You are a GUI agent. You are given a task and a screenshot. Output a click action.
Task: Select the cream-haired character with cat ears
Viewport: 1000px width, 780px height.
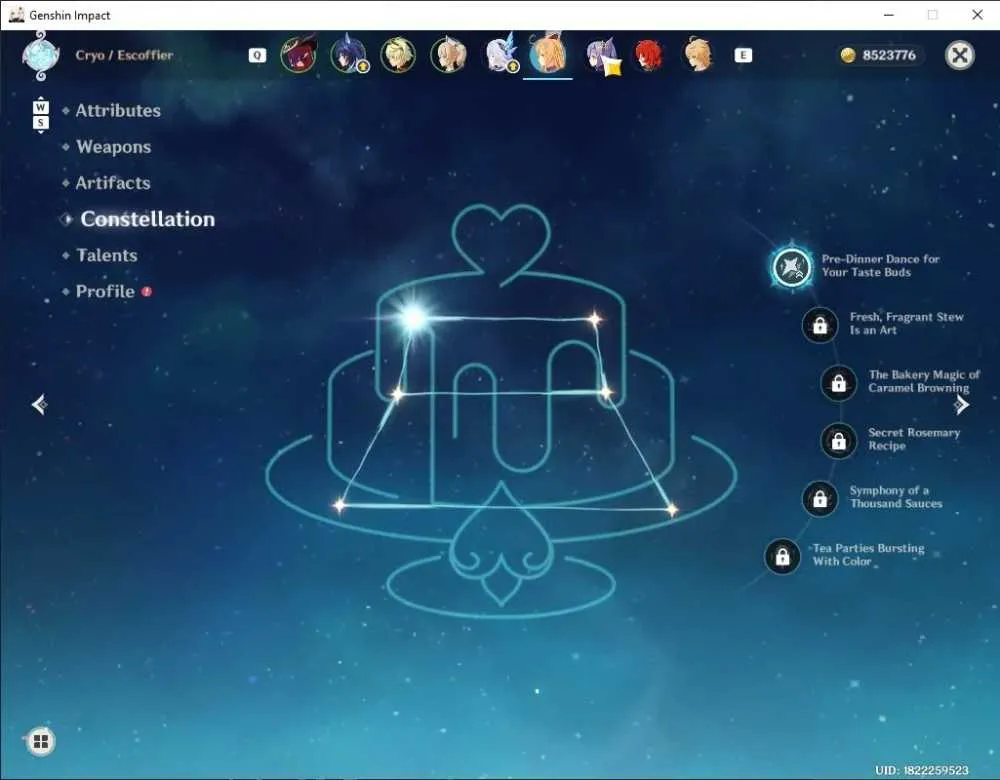point(448,55)
